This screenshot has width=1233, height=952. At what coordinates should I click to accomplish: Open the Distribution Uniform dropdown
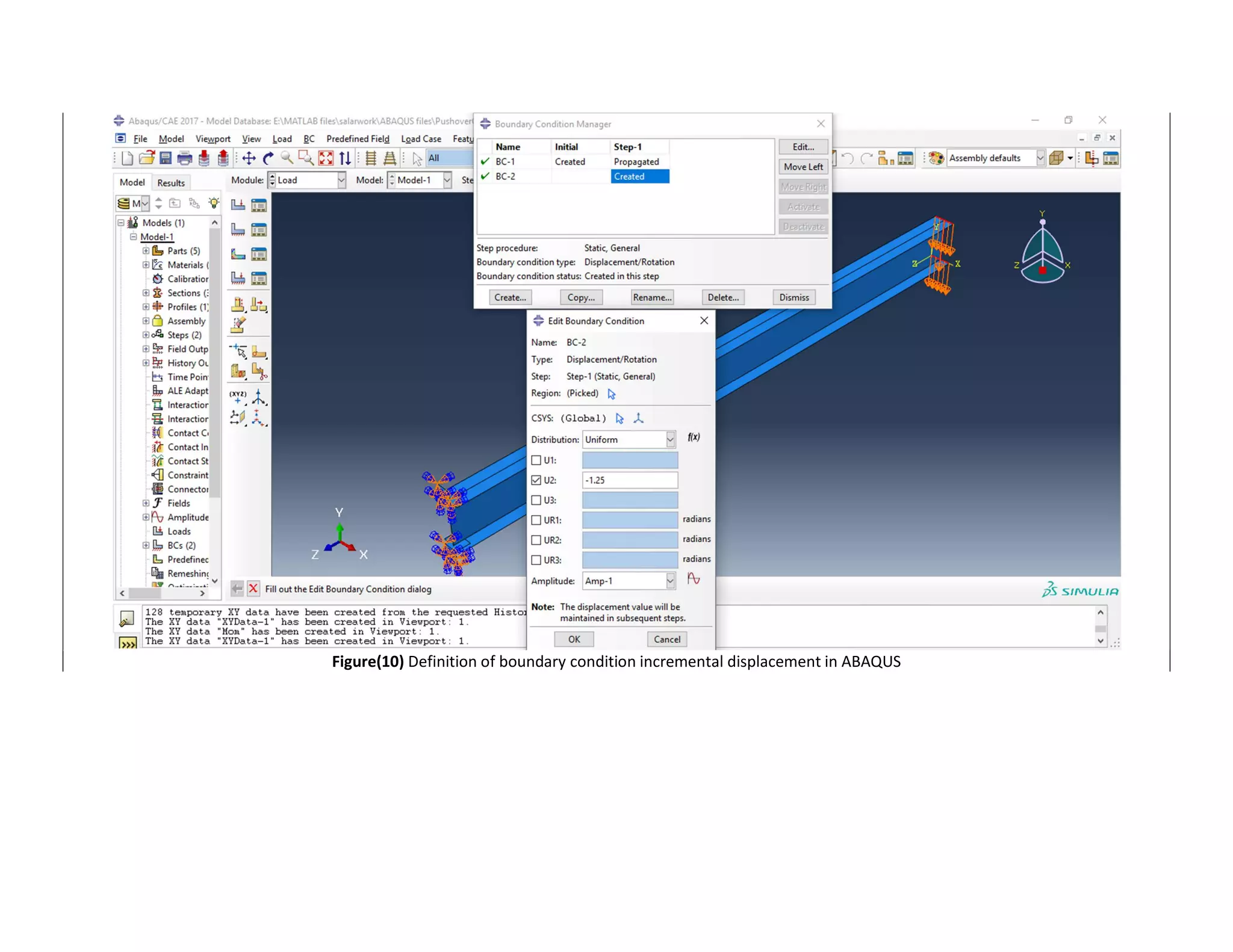click(629, 440)
